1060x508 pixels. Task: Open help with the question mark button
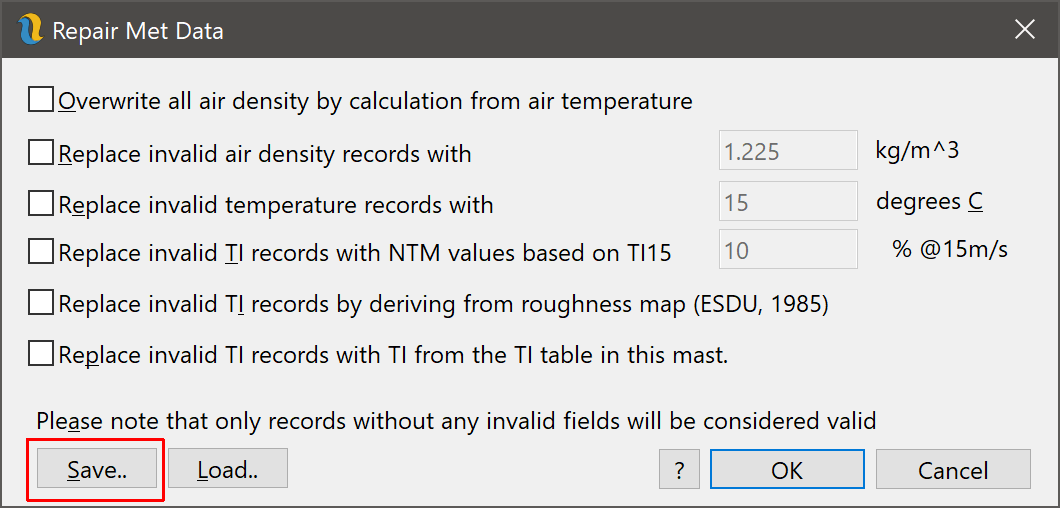pos(679,469)
